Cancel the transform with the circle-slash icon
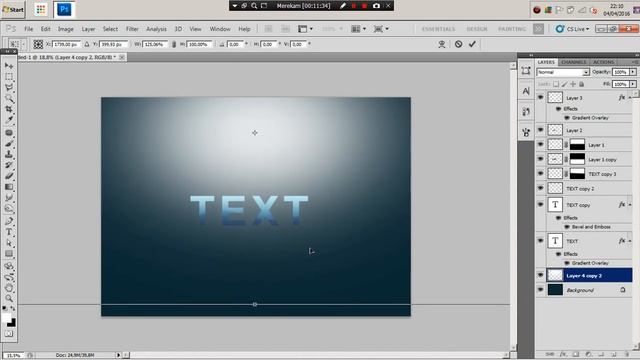640x360 pixels. 458,44
